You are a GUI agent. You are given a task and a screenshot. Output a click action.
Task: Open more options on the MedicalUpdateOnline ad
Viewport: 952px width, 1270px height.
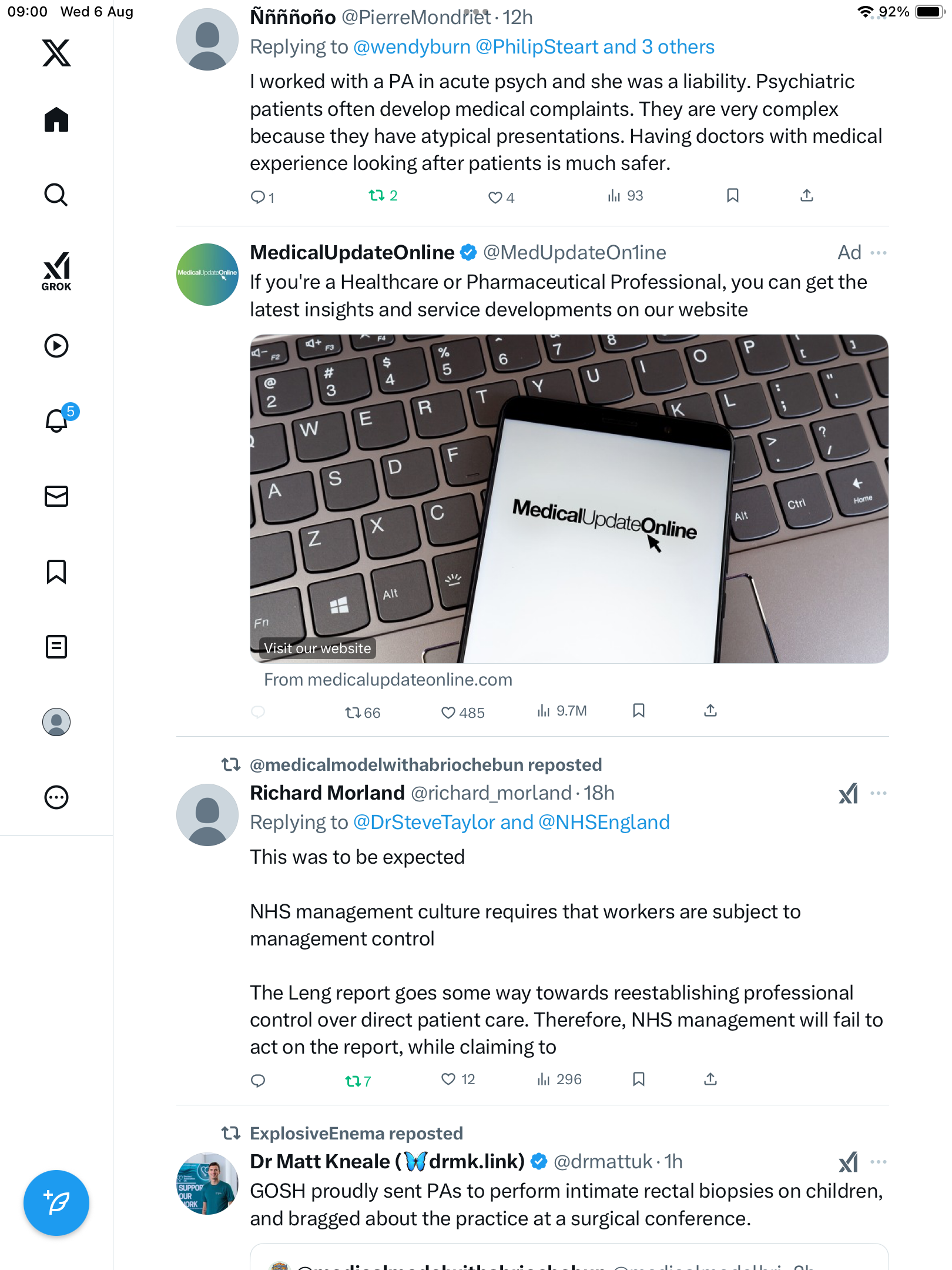point(879,253)
